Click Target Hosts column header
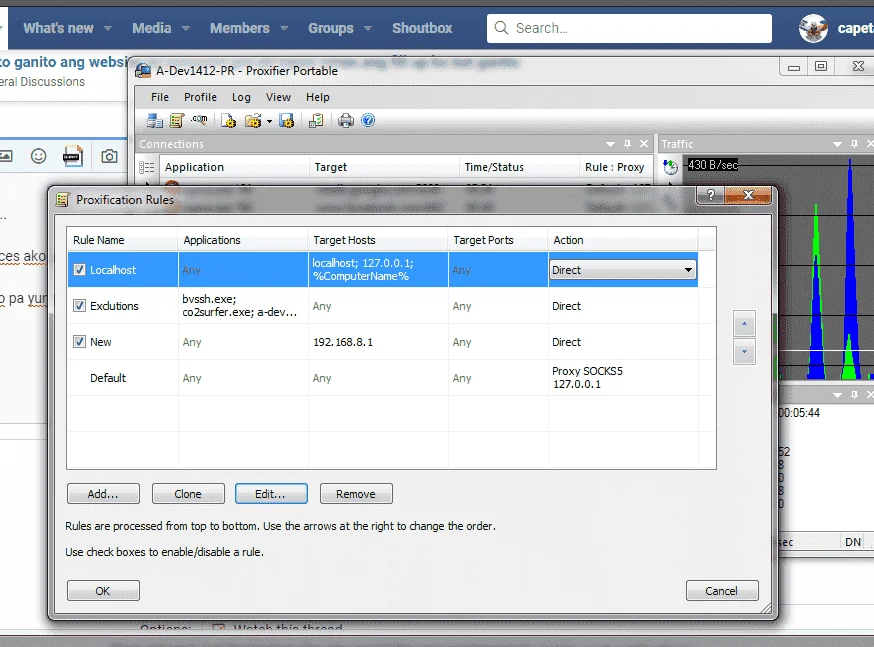 coord(378,240)
